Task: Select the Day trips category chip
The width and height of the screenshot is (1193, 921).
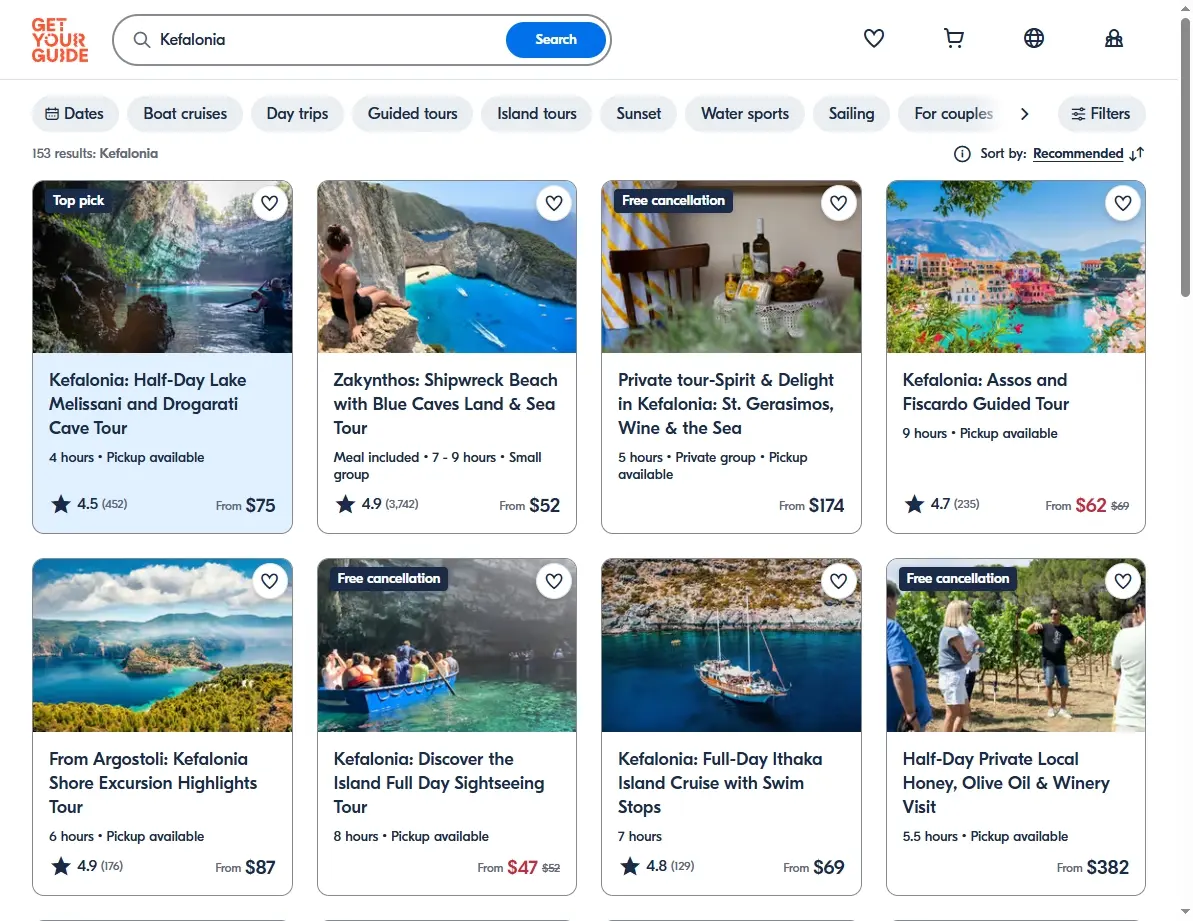Action: tap(297, 113)
